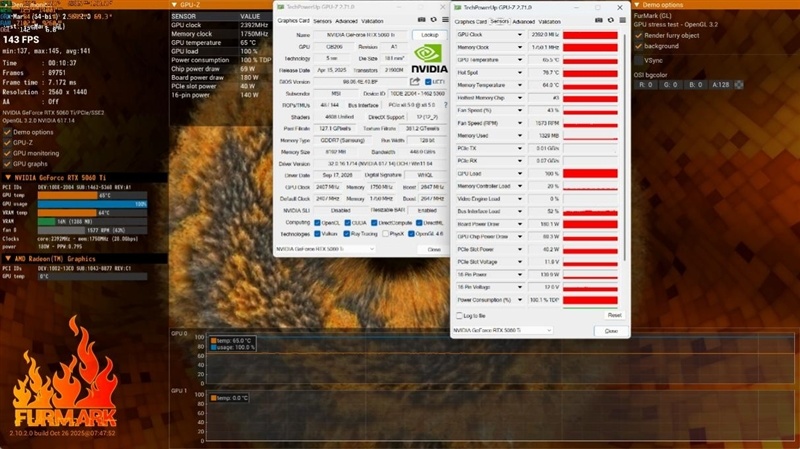Enable the Log to file checkbox
This screenshot has width=800, height=449.
point(459,316)
